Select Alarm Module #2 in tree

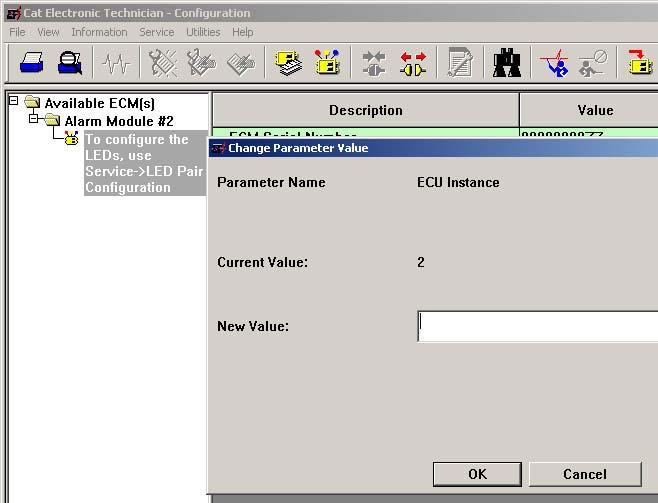coord(119,121)
